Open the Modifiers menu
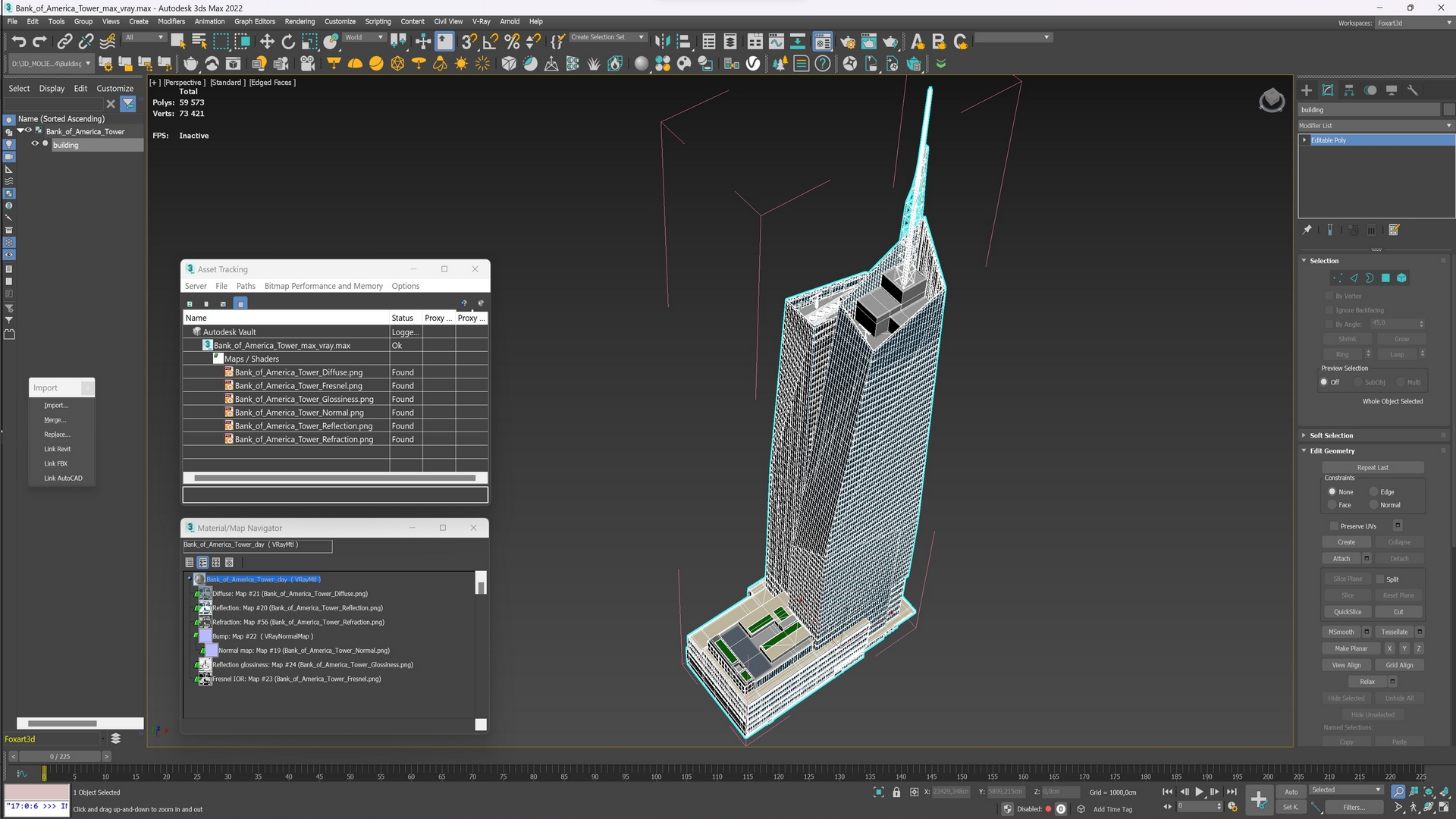Screen dimensions: 1456x819 coord(171,21)
